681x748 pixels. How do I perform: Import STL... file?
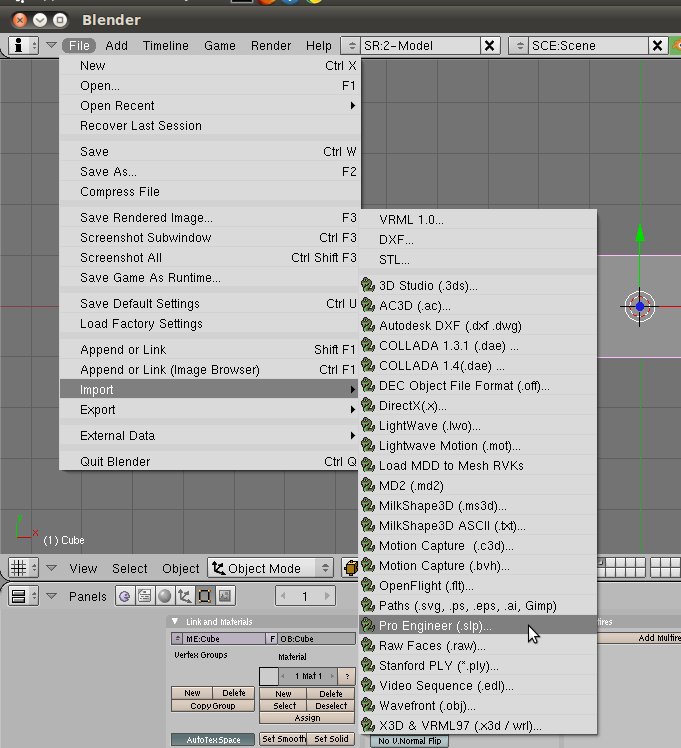click(478, 260)
